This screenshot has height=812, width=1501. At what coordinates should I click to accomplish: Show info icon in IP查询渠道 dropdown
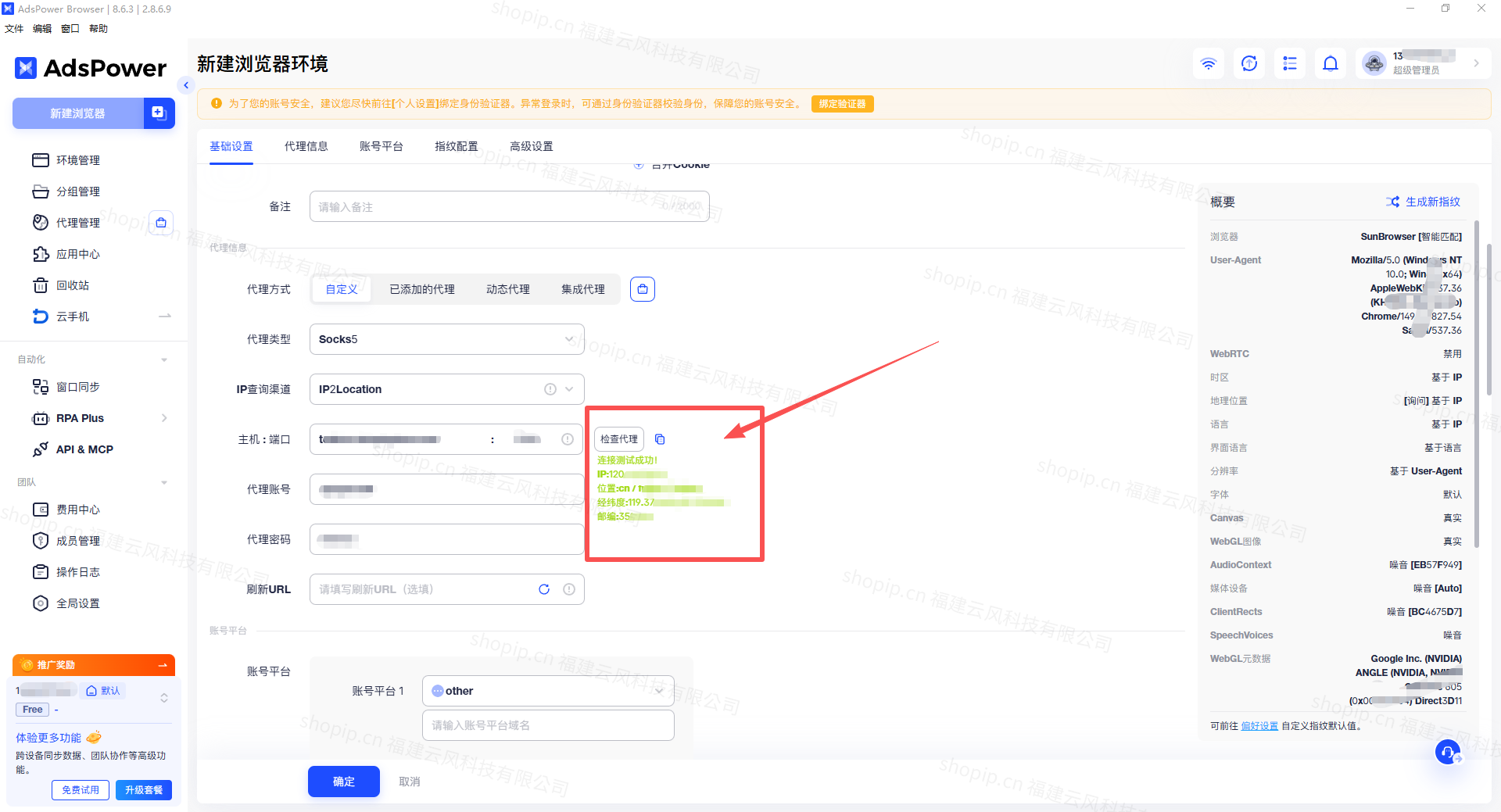[550, 389]
